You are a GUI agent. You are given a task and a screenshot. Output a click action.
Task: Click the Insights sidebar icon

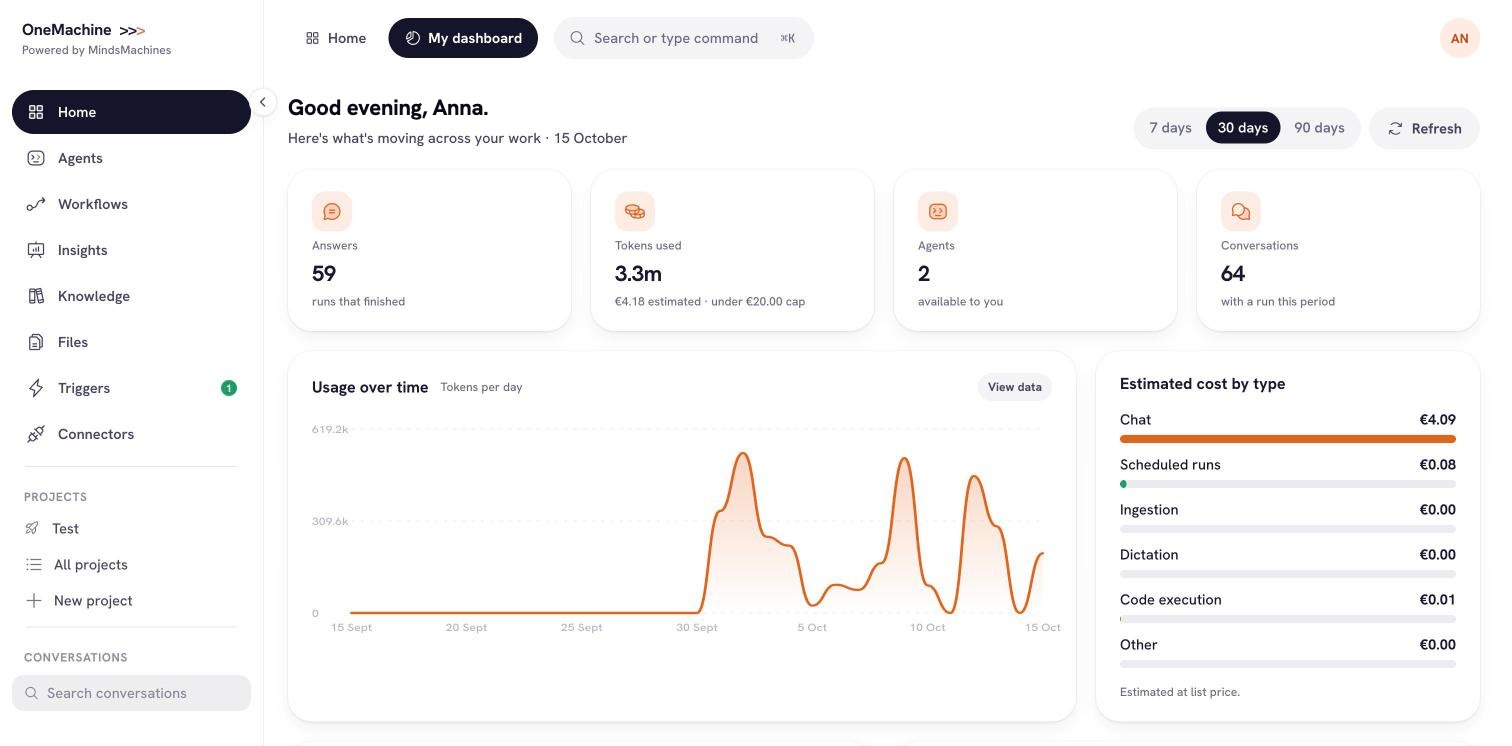coord(36,250)
